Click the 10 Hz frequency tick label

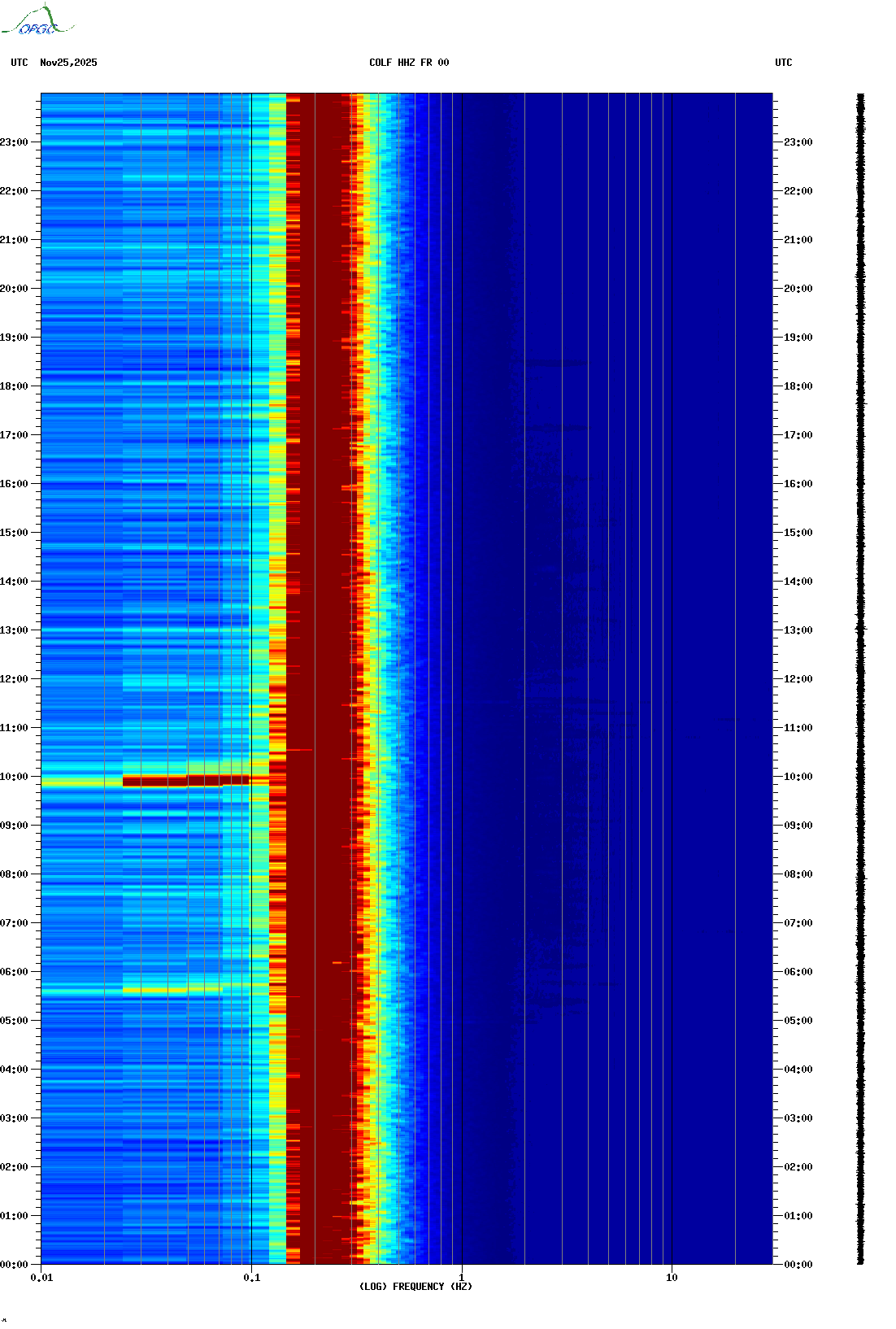[672, 1278]
